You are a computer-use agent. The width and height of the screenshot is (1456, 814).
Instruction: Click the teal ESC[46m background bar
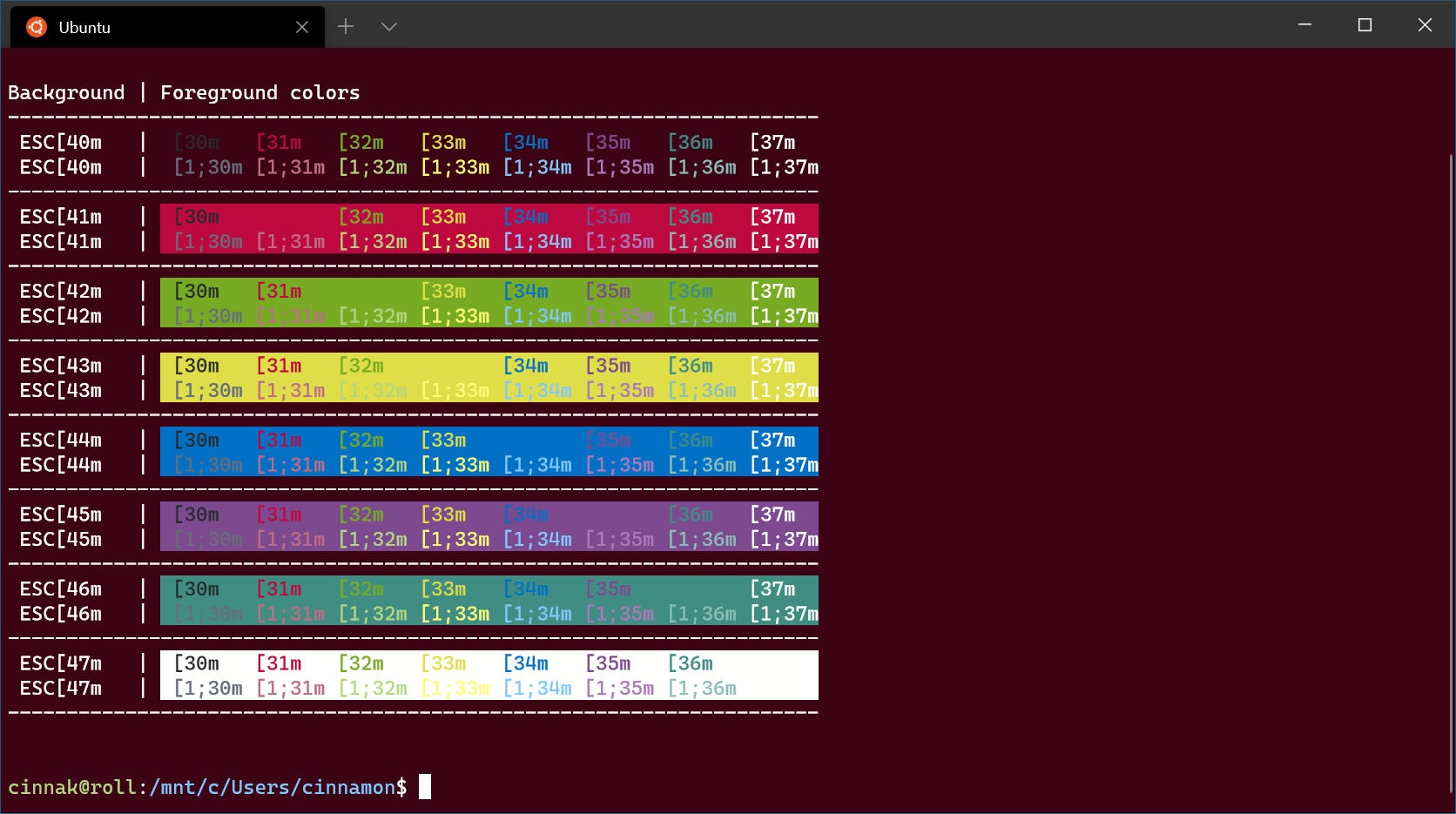pos(488,600)
